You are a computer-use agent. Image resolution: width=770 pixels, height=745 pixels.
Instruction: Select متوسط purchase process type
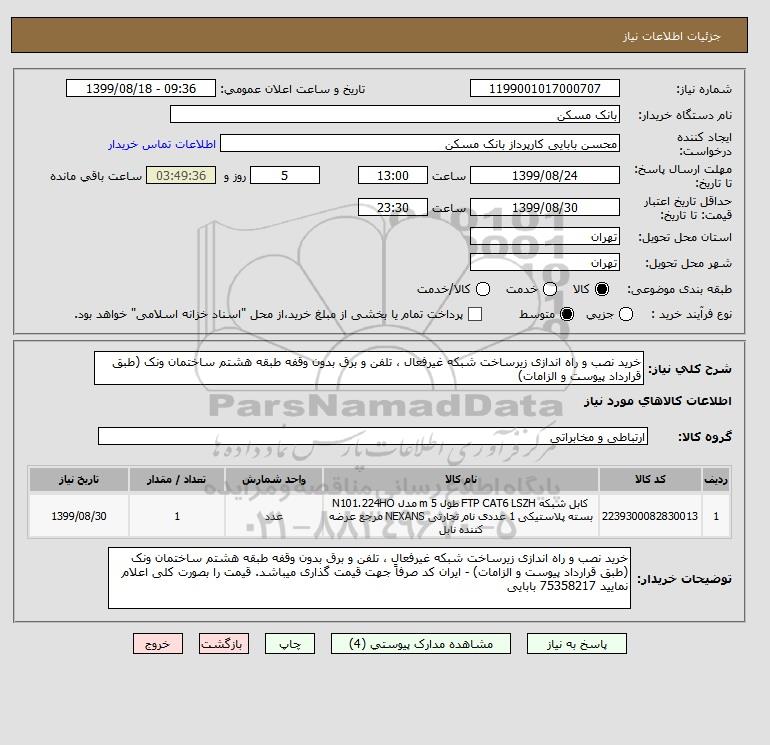567,314
